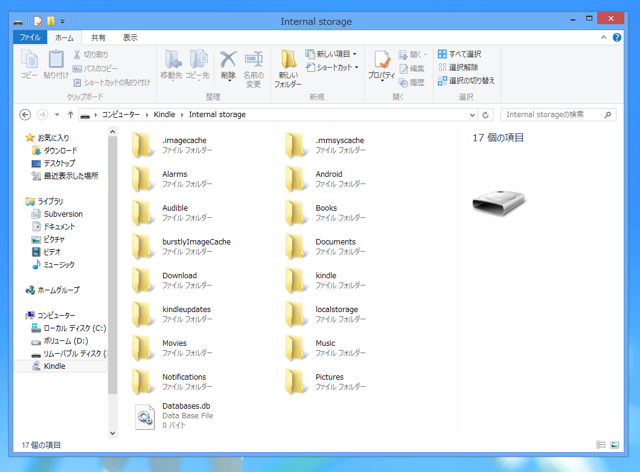Click Paste shortcut (ショートカットの貼り付け)
This screenshot has width=640, height=472.
coord(112,82)
